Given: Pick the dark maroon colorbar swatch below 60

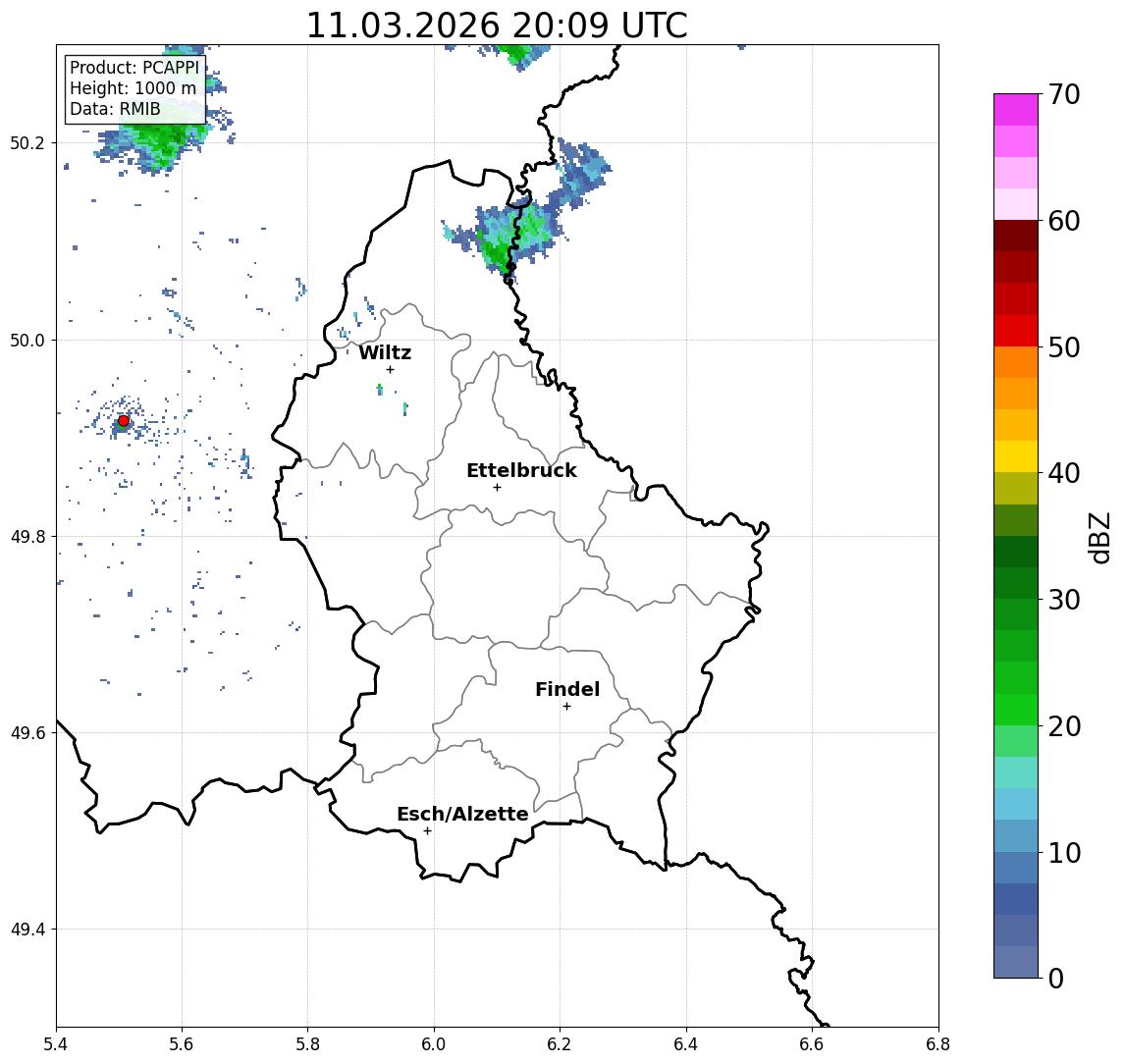Looking at the screenshot, I should pos(1016,236).
